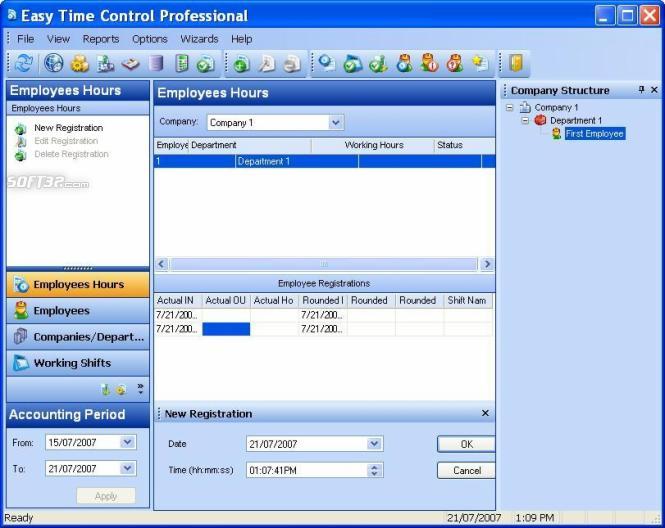Click the Ready text in status bar
The image size is (665, 528).
click(19, 518)
